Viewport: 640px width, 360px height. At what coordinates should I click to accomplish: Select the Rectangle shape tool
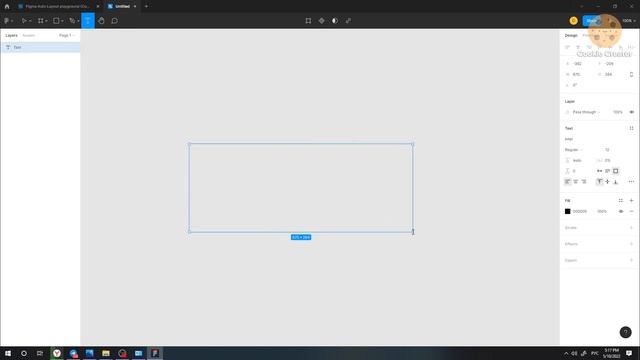pos(56,21)
